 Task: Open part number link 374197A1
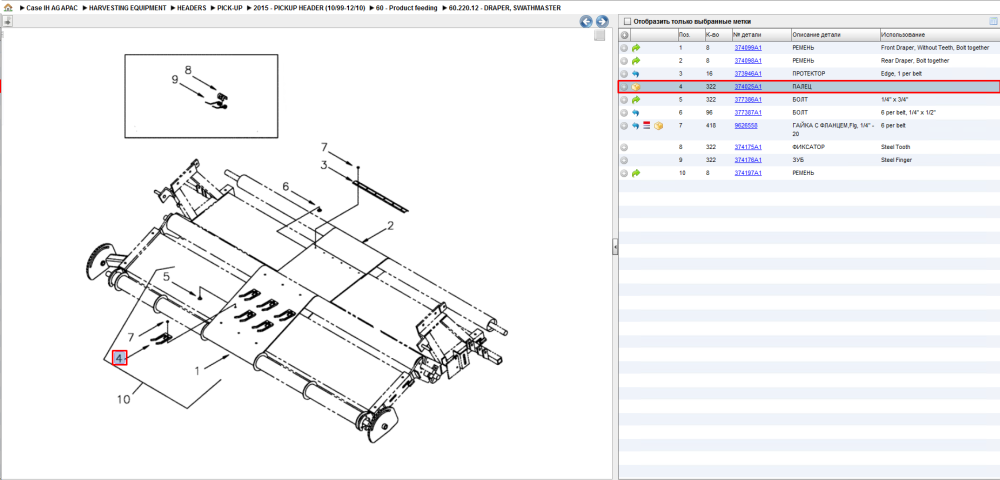pos(748,173)
